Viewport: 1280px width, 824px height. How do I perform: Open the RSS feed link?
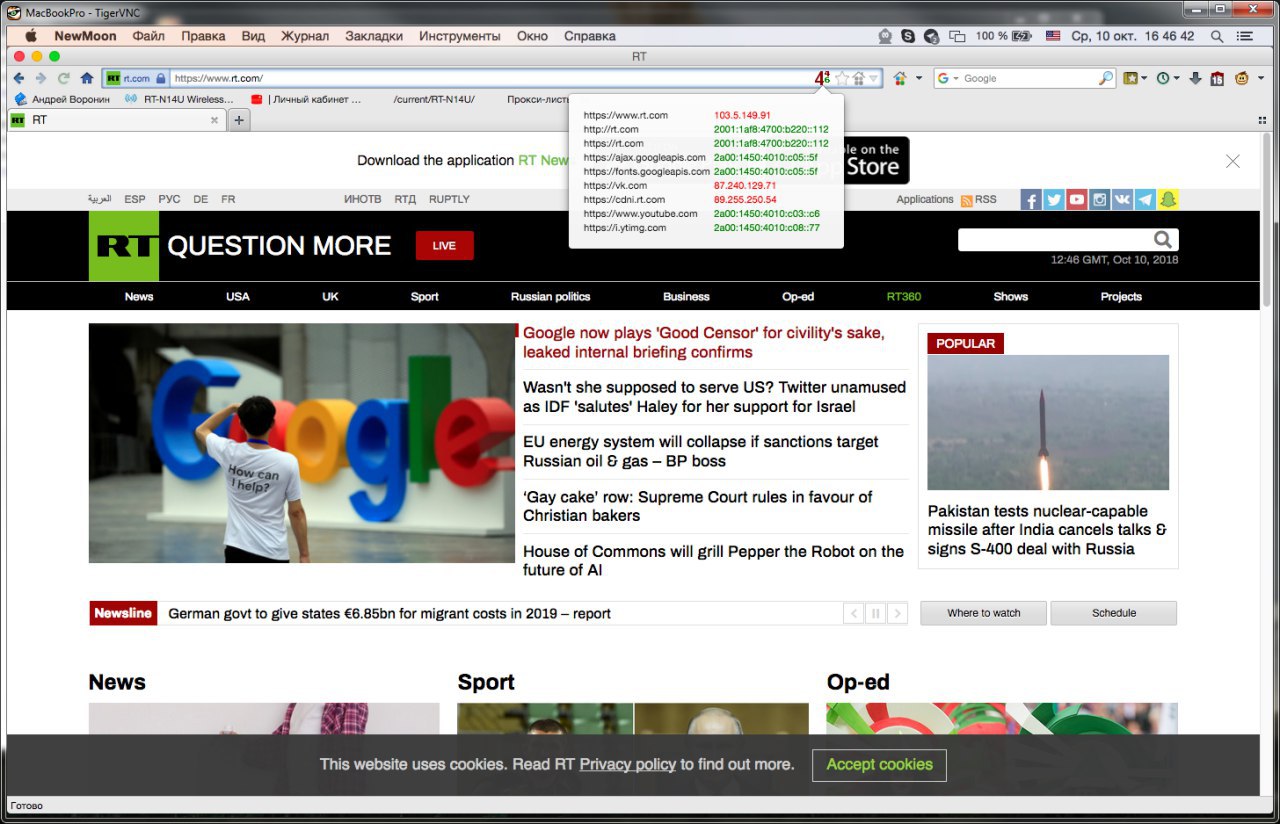point(979,199)
